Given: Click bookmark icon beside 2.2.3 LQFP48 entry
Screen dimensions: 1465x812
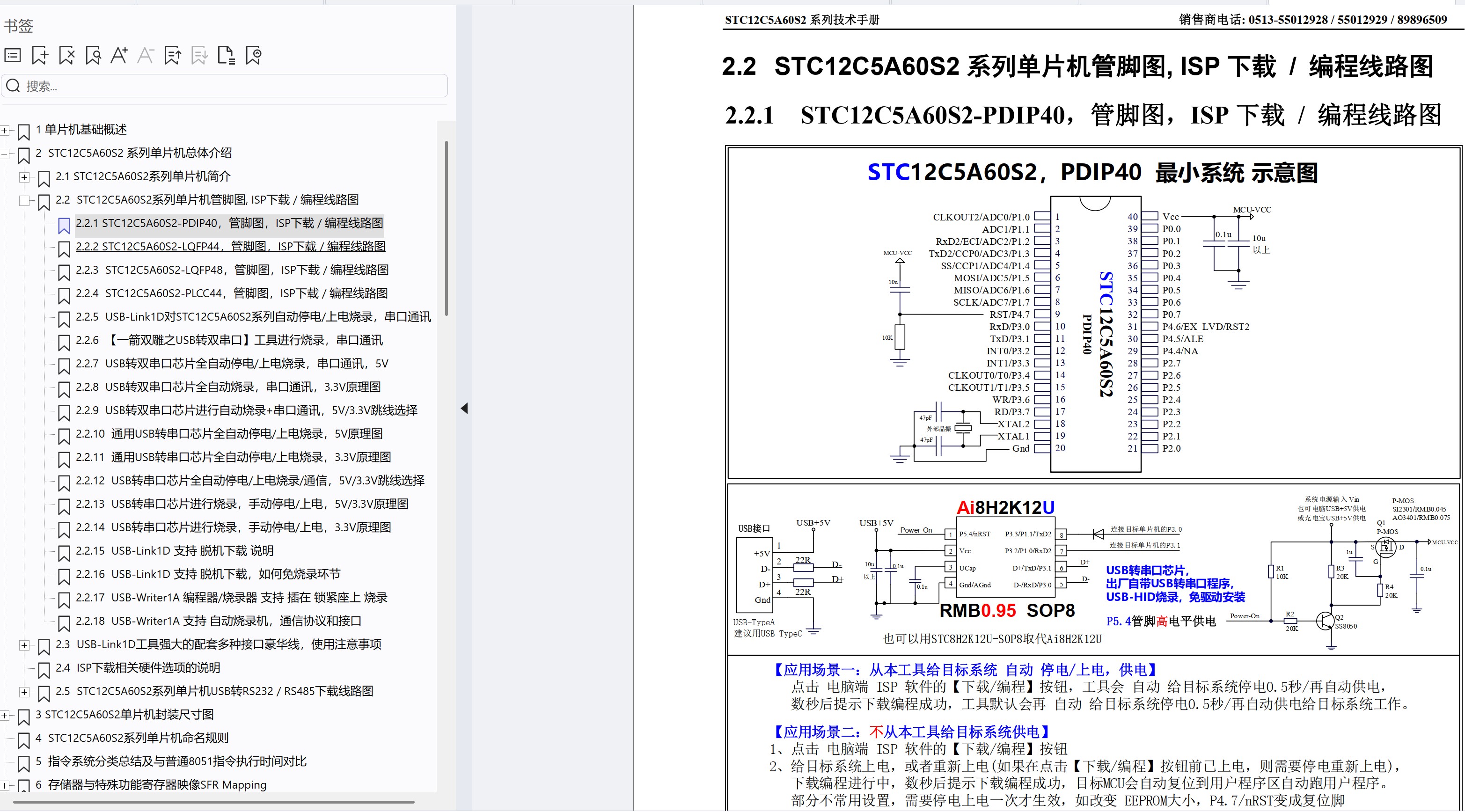Looking at the screenshot, I should pyautogui.click(x=64, y=272).
